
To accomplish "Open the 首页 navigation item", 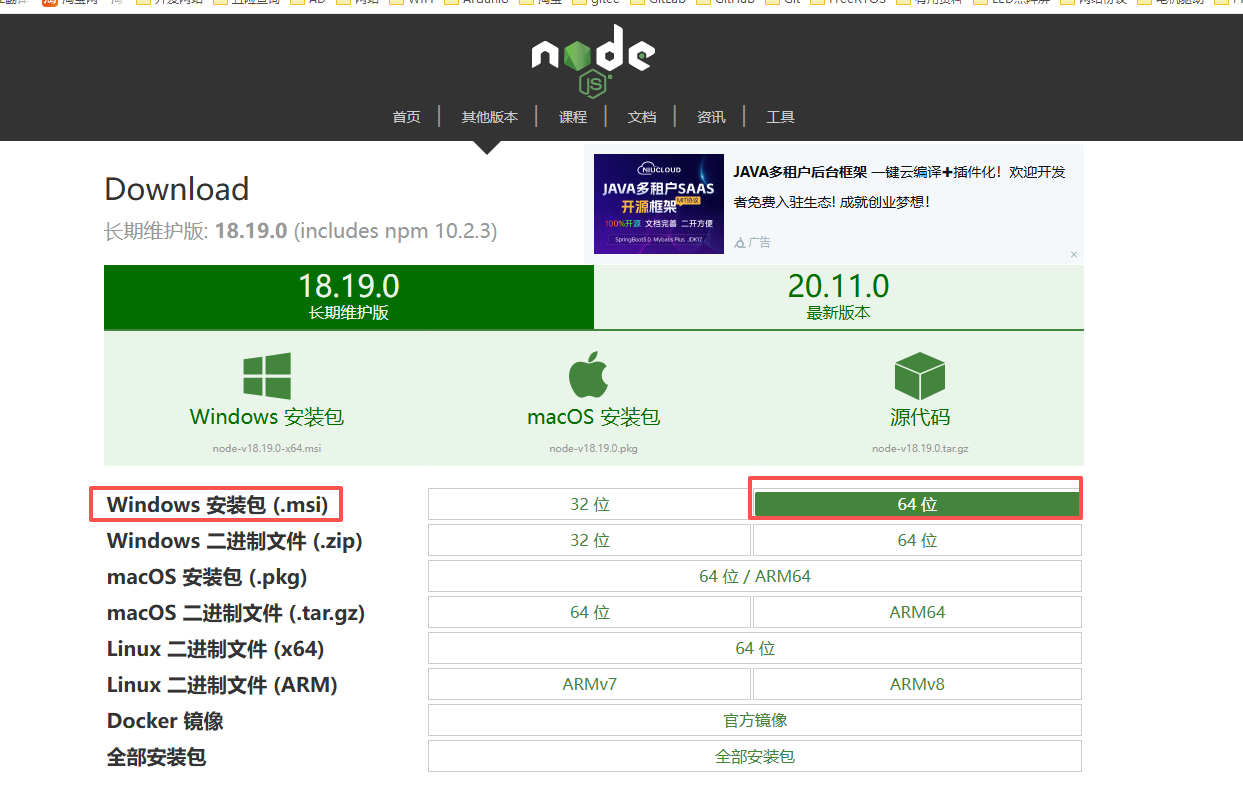I will (x=406, y=117).
